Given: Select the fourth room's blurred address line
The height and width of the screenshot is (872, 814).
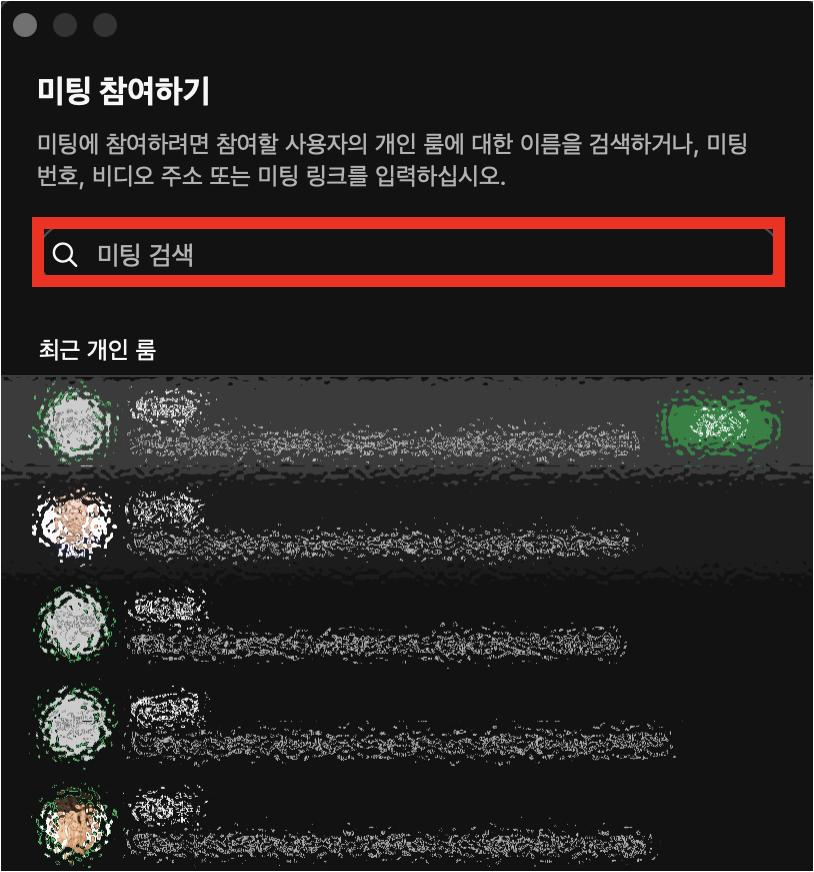Looking at the screenshot, I should click(400, 741).
